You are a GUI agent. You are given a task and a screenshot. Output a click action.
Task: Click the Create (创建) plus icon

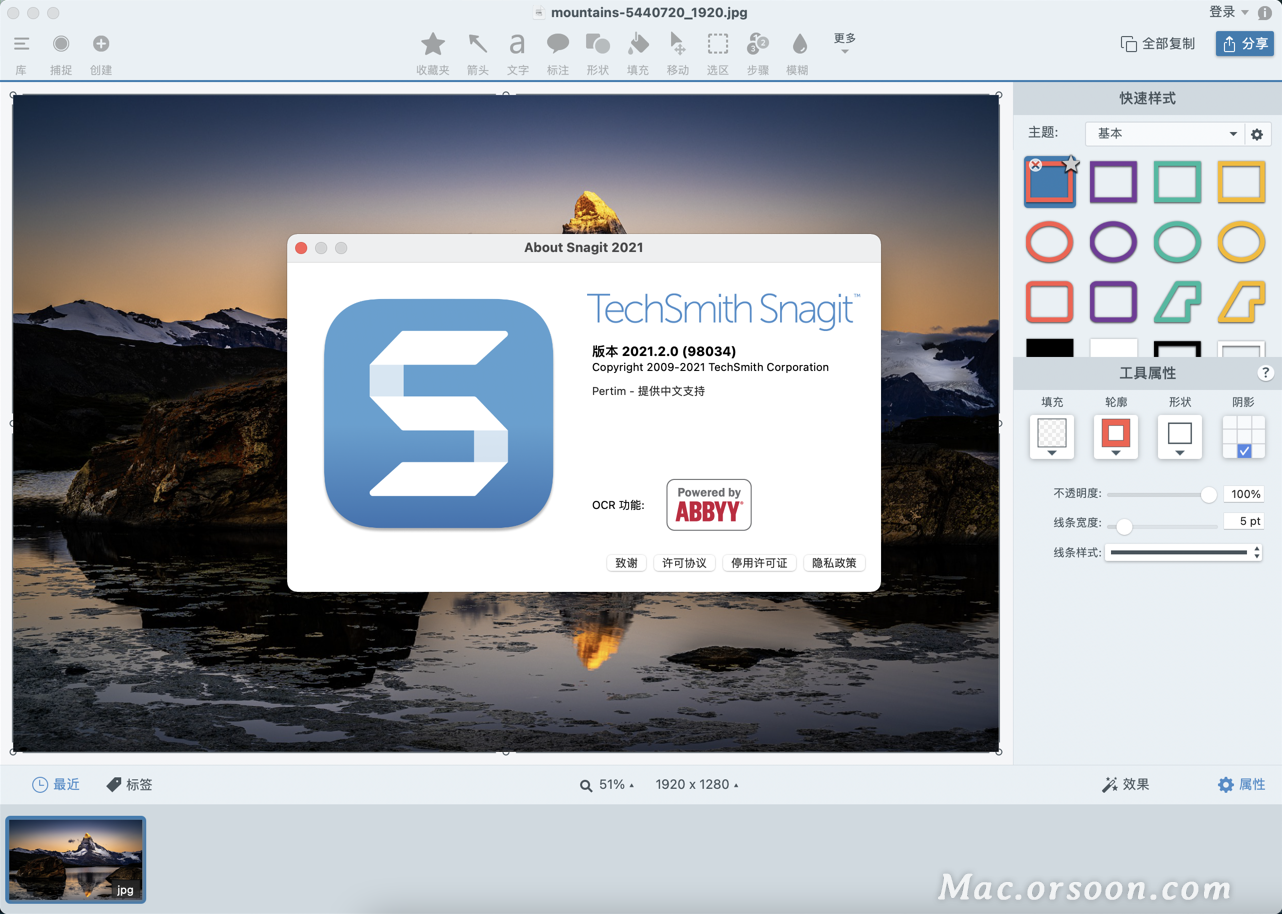pyautogui.click(x=101, y=44)
